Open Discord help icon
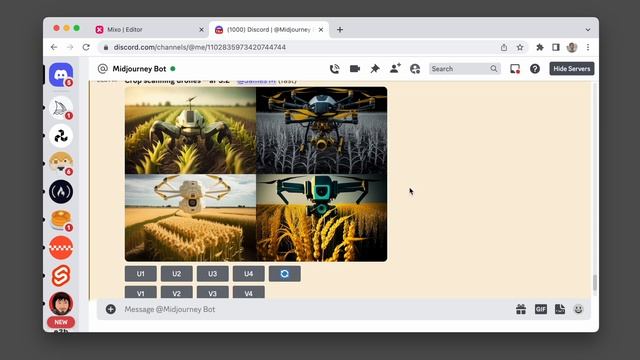Image resolution: width=640 pixels, height=360 pixels. [535, 69]
